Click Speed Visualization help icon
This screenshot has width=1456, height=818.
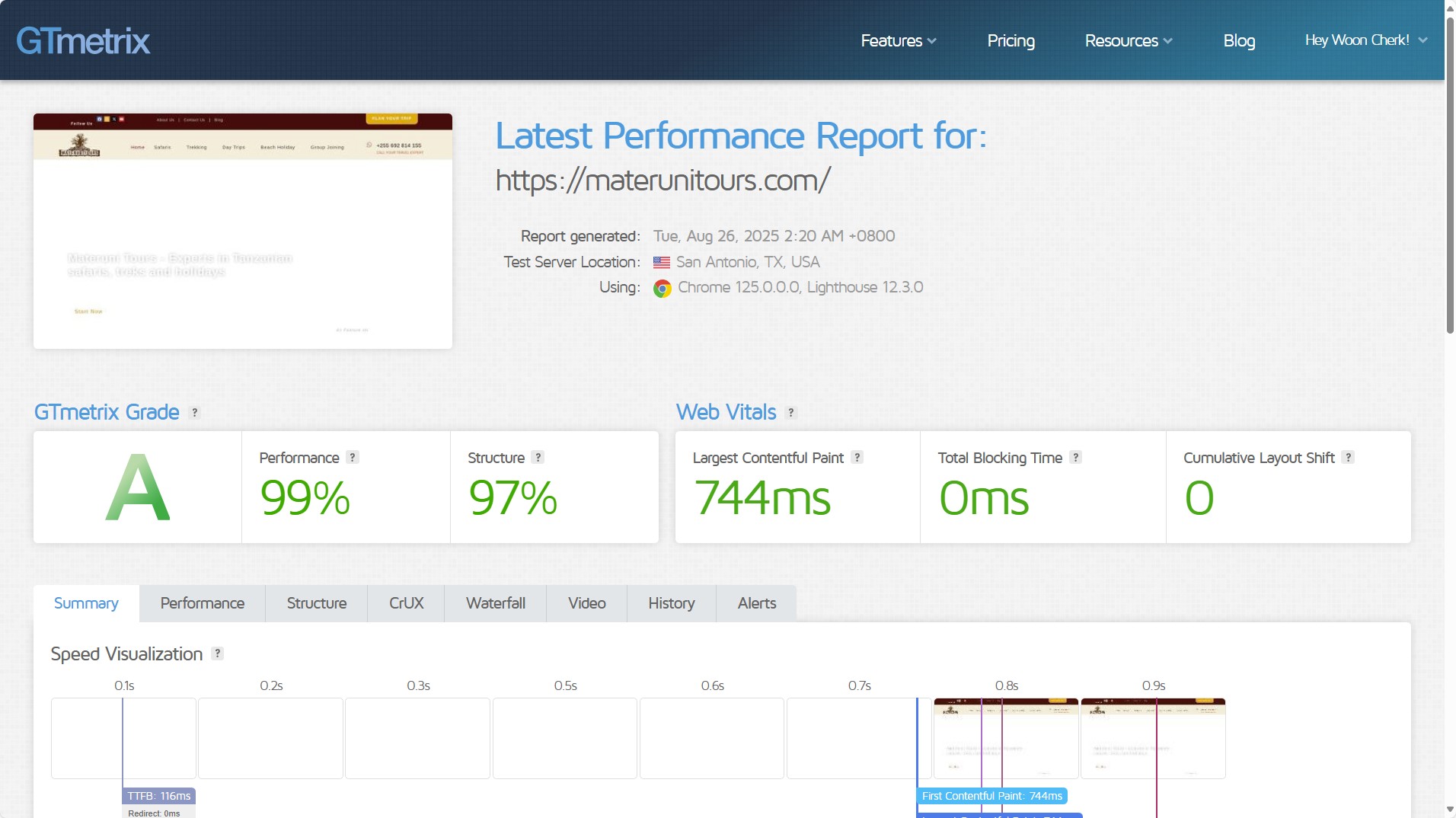point(217,653)
